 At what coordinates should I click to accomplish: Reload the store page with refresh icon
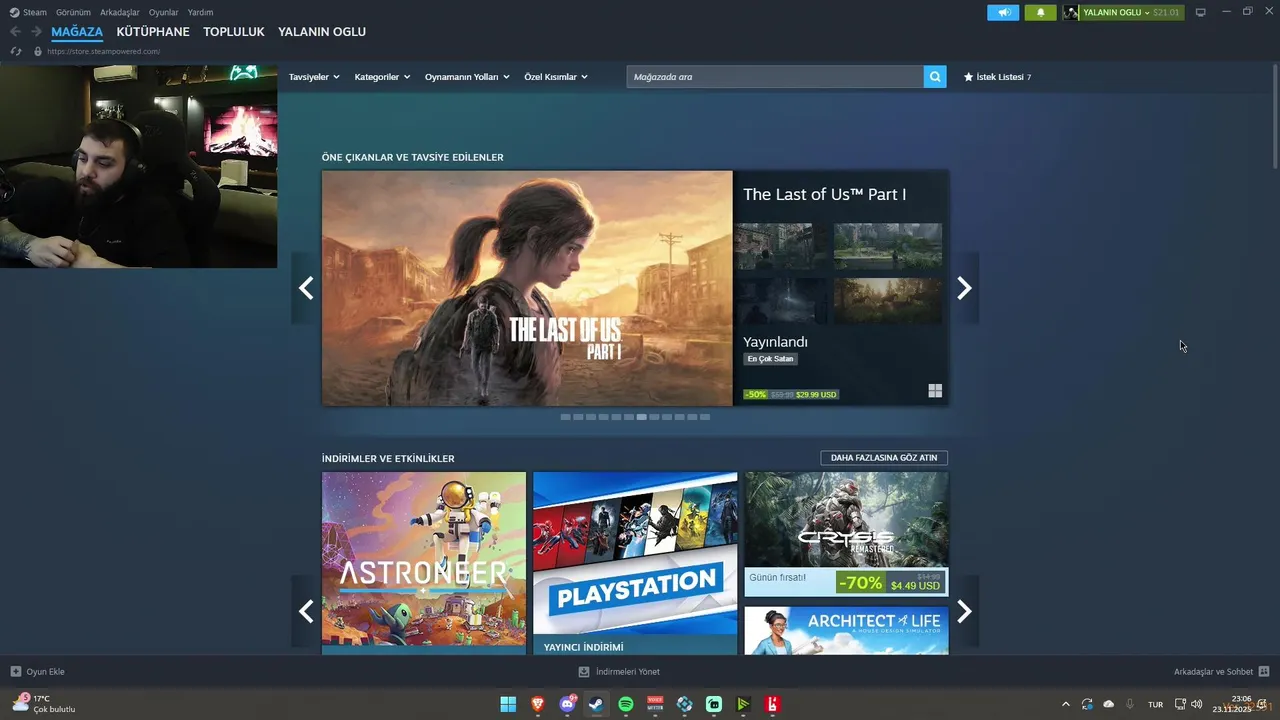click(x=15, y=51)
